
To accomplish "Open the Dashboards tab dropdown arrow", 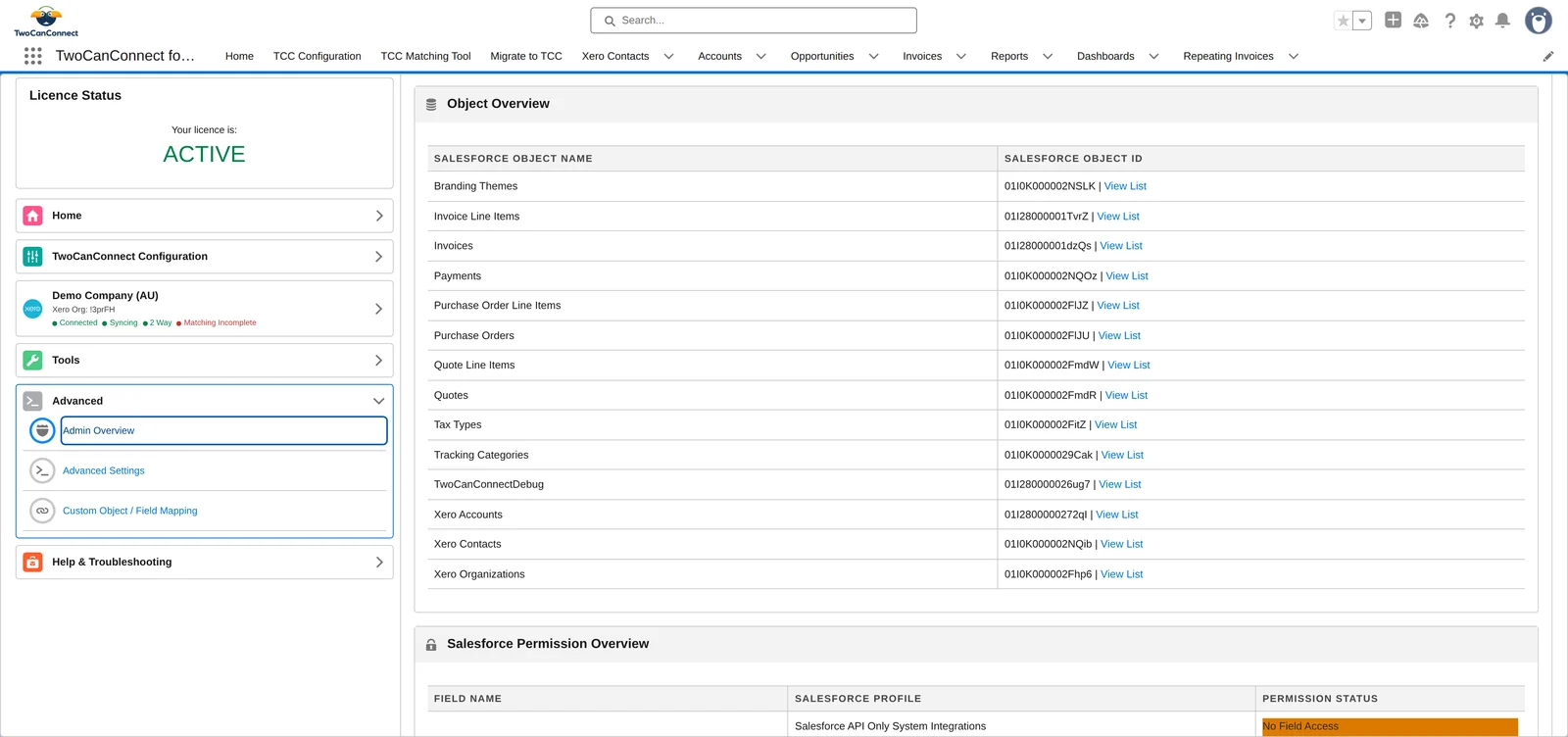I will (x=1153, y=57).
